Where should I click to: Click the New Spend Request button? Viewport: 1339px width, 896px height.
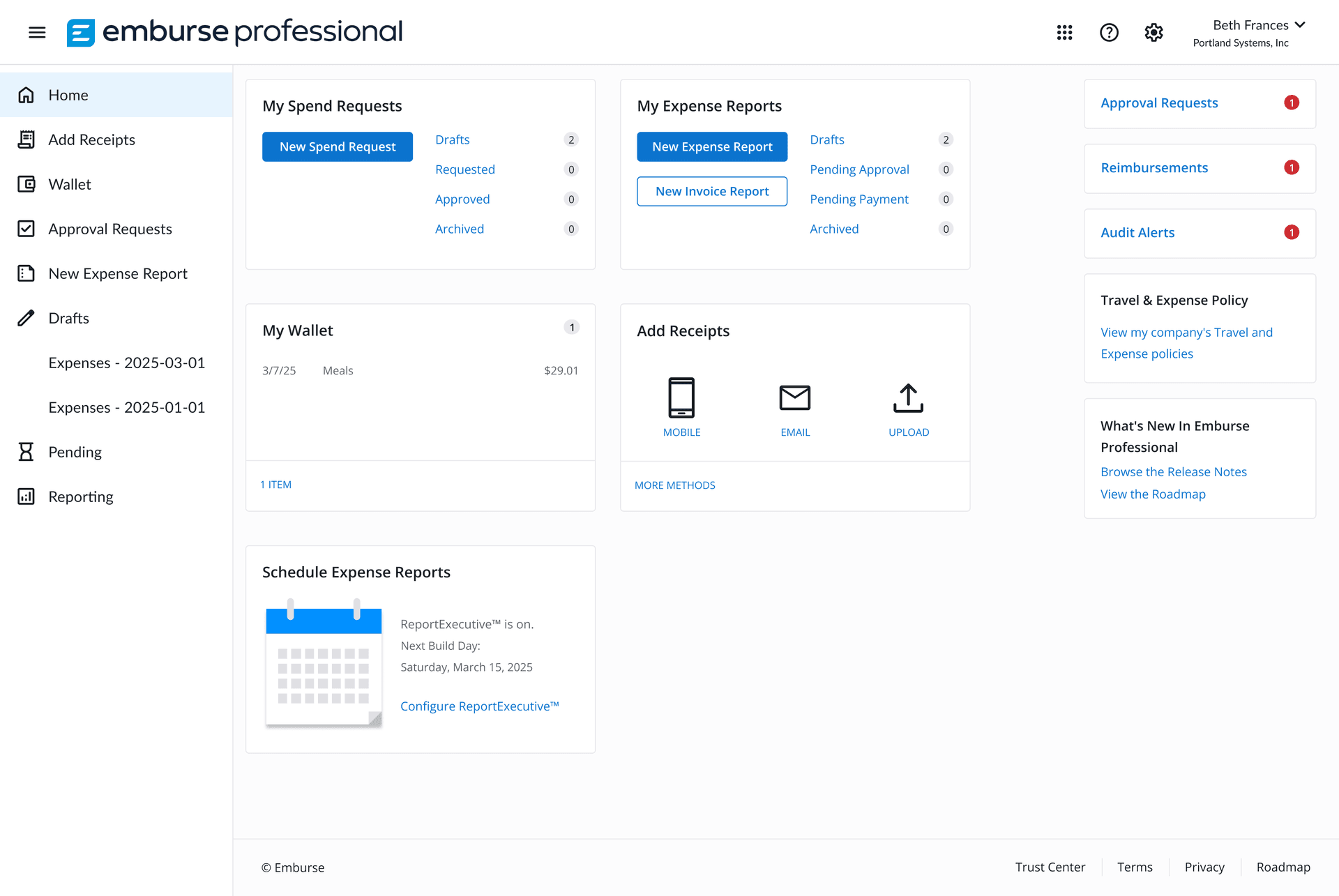(x=337, y=146)
